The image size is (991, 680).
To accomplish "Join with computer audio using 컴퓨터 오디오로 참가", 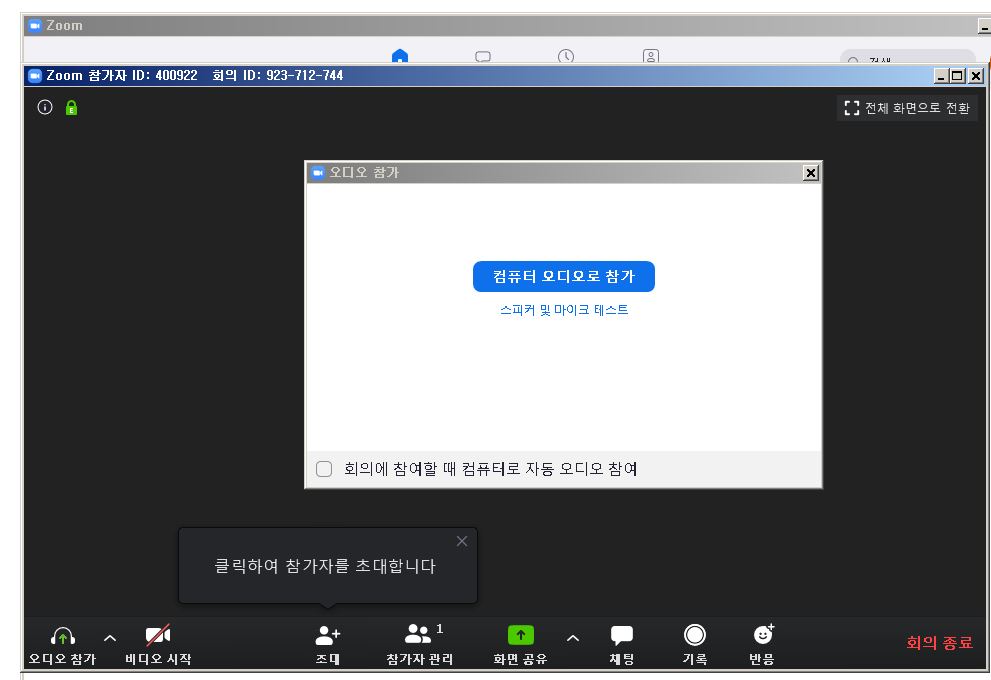I will click(x=564, y=276).
